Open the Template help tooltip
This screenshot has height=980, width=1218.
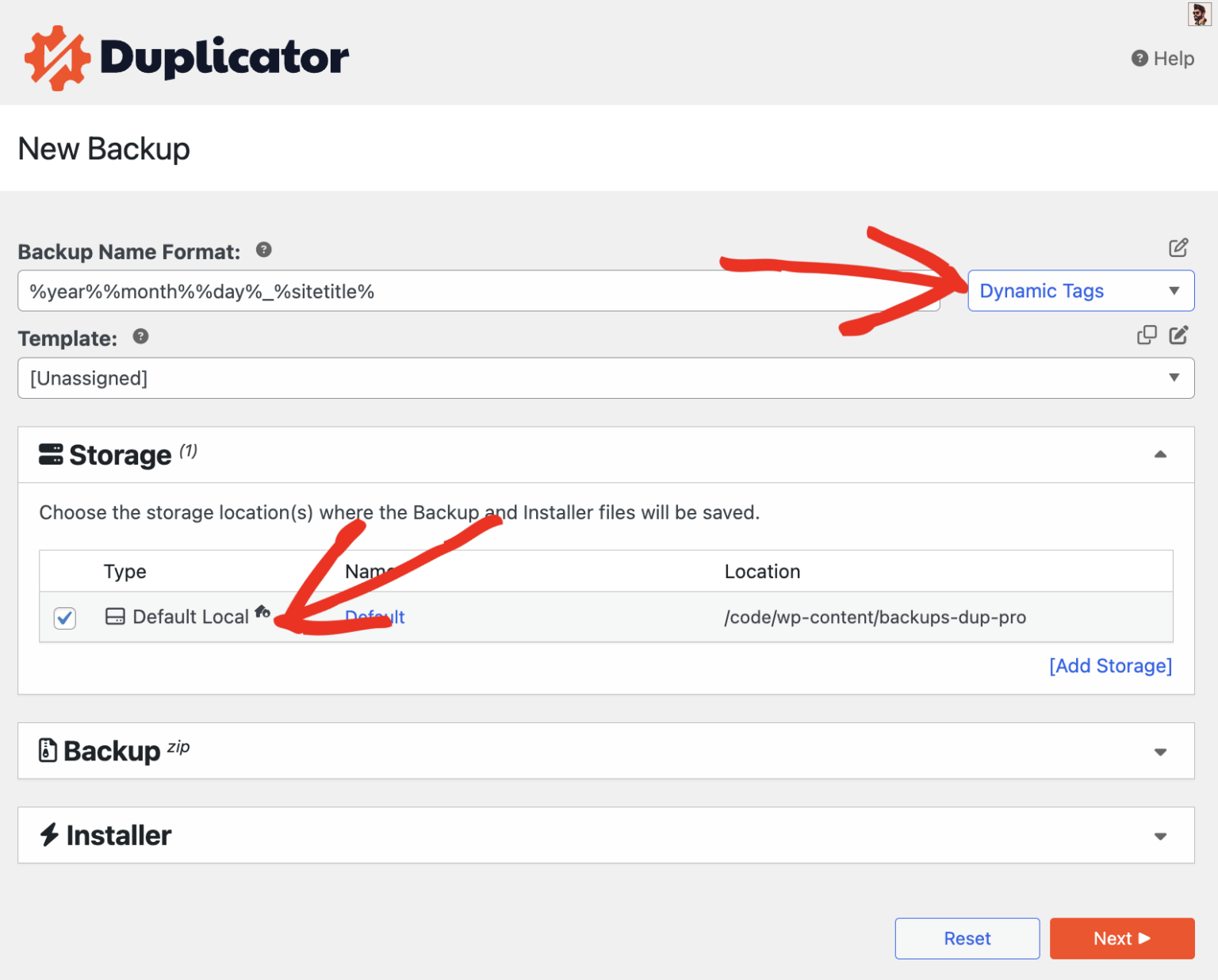[140, 337]
